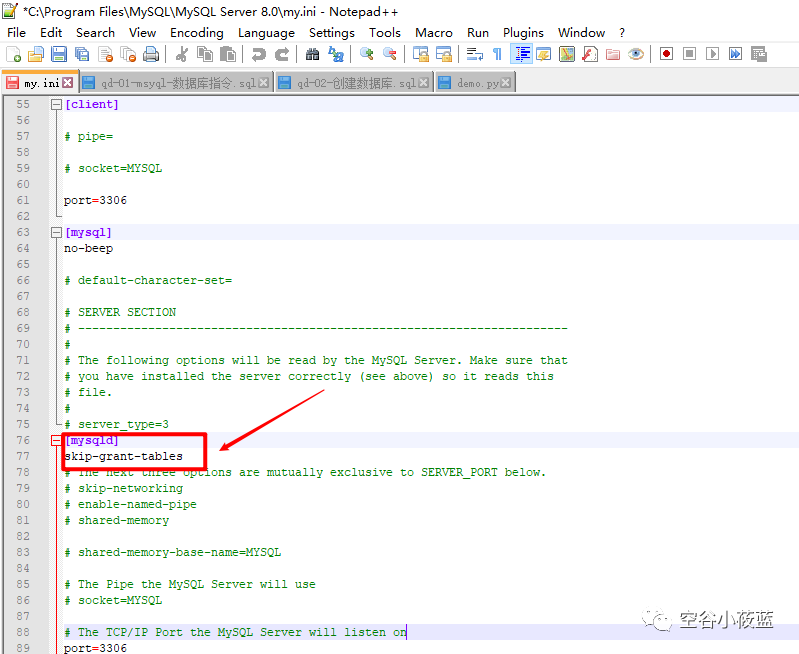Screen dimensions: 799x654
Task: Click the skip-grant-tables line
Action: coord(123,456)
